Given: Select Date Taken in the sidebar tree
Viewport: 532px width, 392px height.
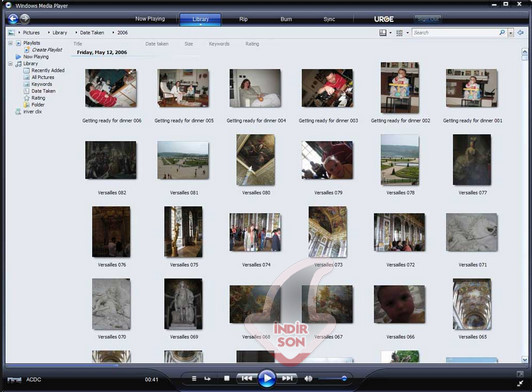Looking at the screenshot, I should 43,91.
